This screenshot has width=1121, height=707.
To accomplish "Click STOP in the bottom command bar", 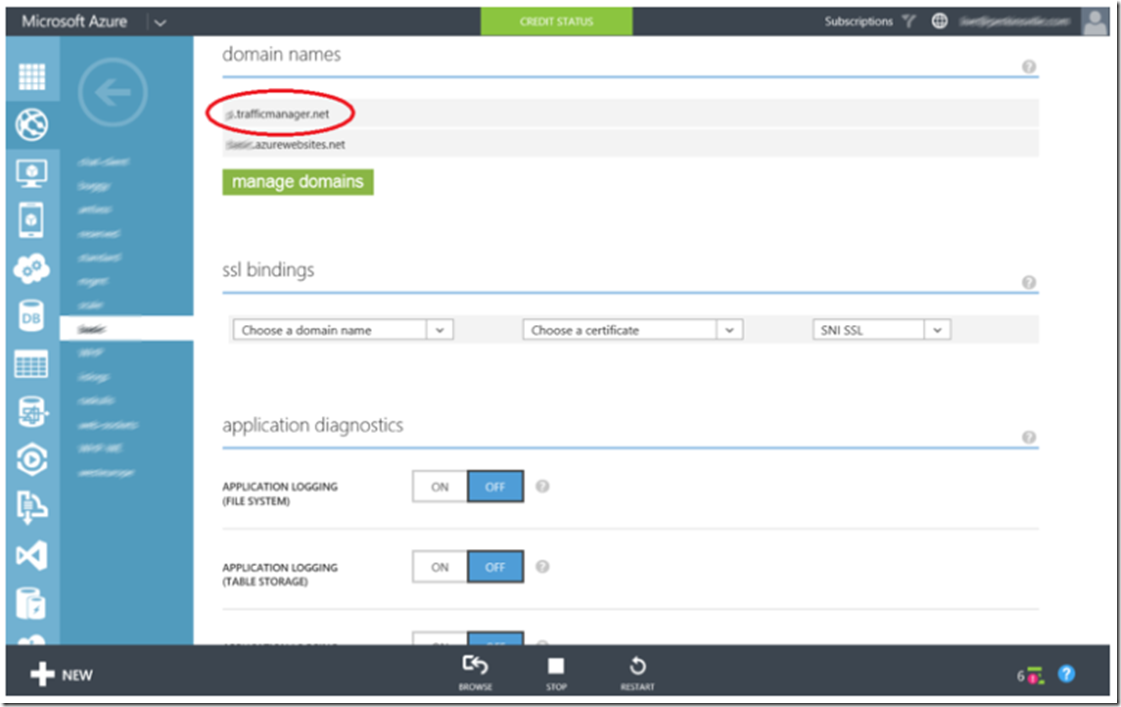I will (x=556, y=673).
